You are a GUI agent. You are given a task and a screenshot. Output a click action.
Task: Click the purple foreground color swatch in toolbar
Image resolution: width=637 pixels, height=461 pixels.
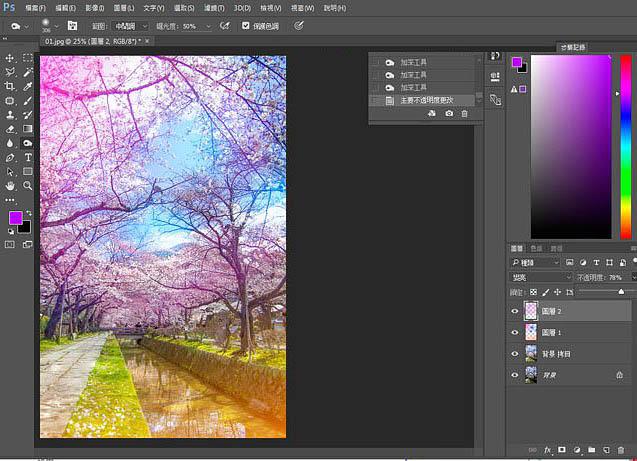[x=15, y=218]
